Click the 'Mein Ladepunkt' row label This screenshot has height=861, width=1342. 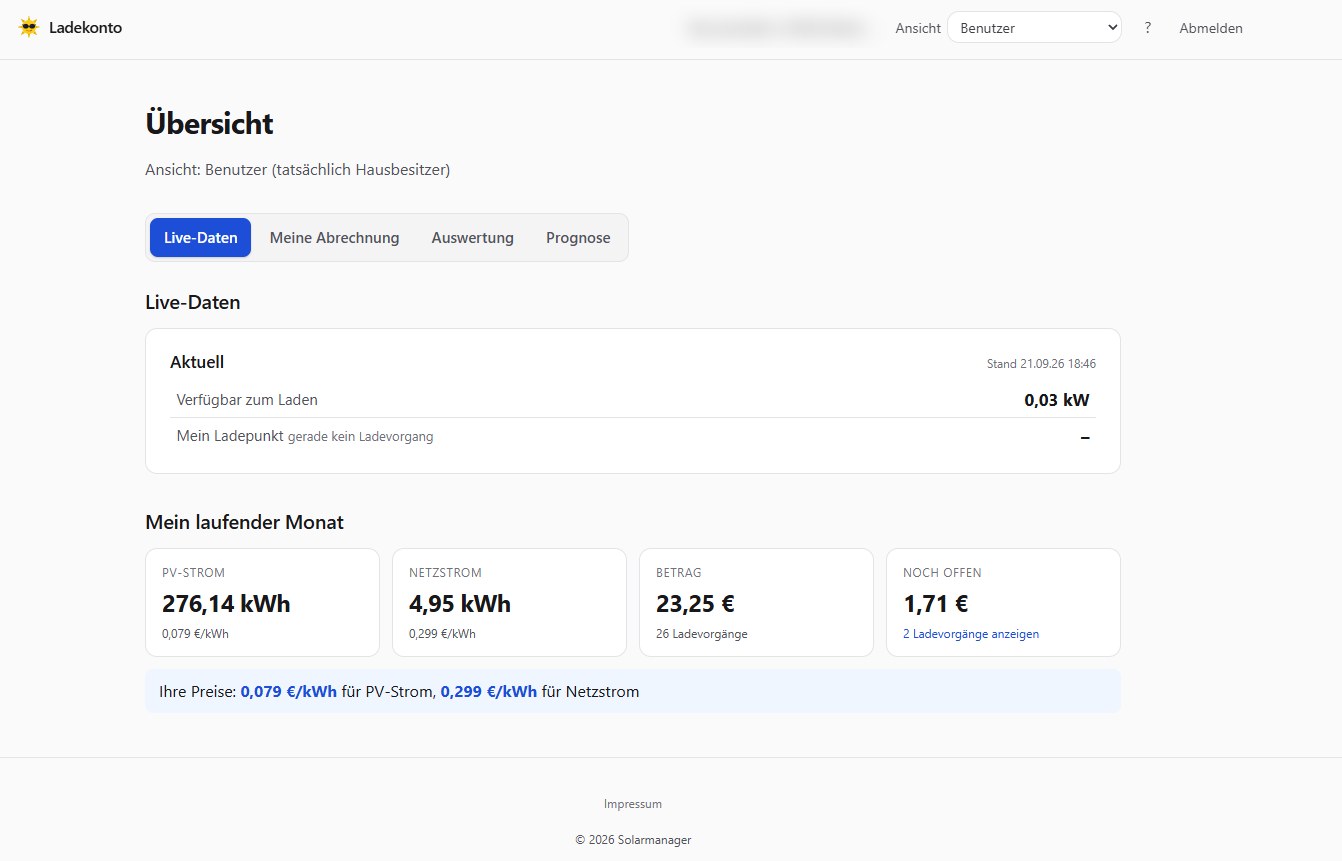coord(230,436)
